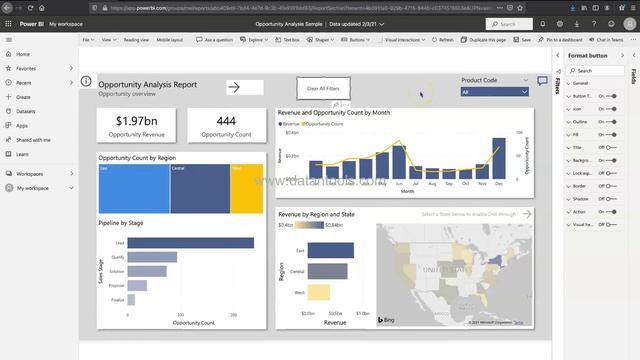Screen dimensions: 640x360
Task: Turn off the Outline toggle
Action: [x=611, y=122]
